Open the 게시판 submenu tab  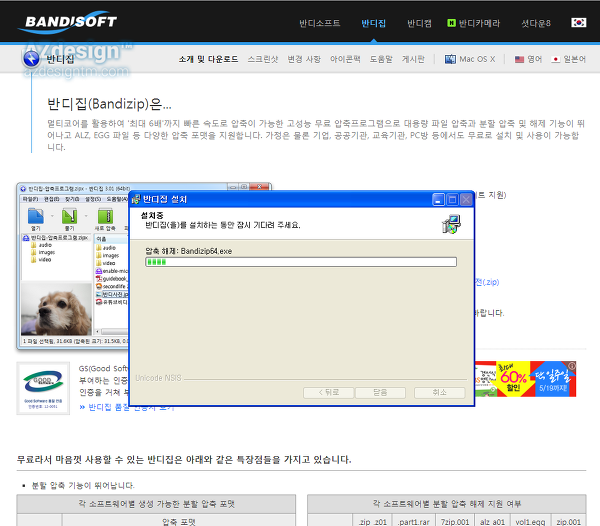(413, 59)
